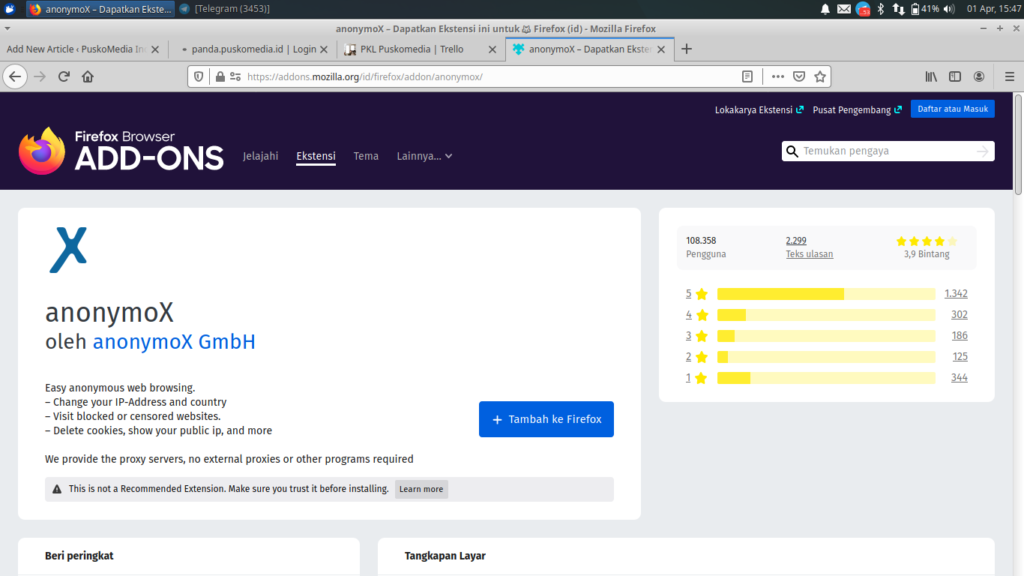This screenshot has width=1024, height=576.
Task: Click the page vertical scrollbar
Action: coord(1018,144)
